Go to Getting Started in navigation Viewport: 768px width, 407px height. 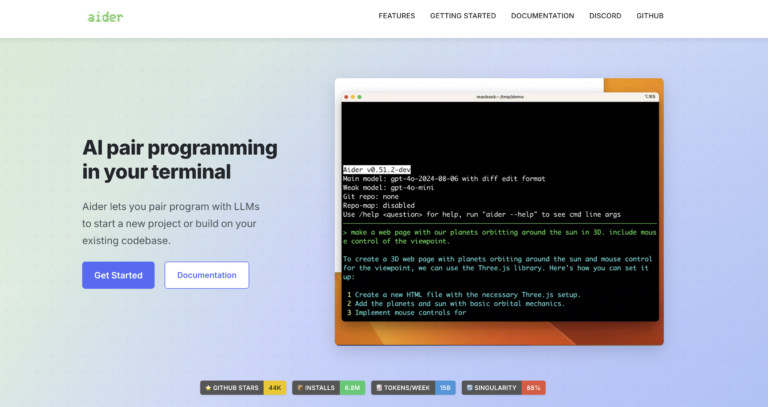[463, 16]
